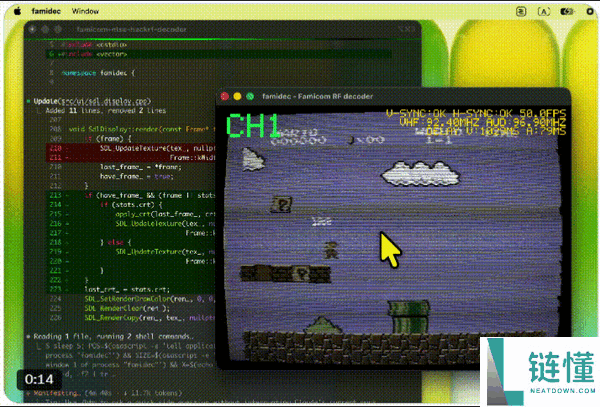Click the terminal window's dimmed close button
Image resolution: width=600 pixels, height=407 pixels.
tap(33, 29)
